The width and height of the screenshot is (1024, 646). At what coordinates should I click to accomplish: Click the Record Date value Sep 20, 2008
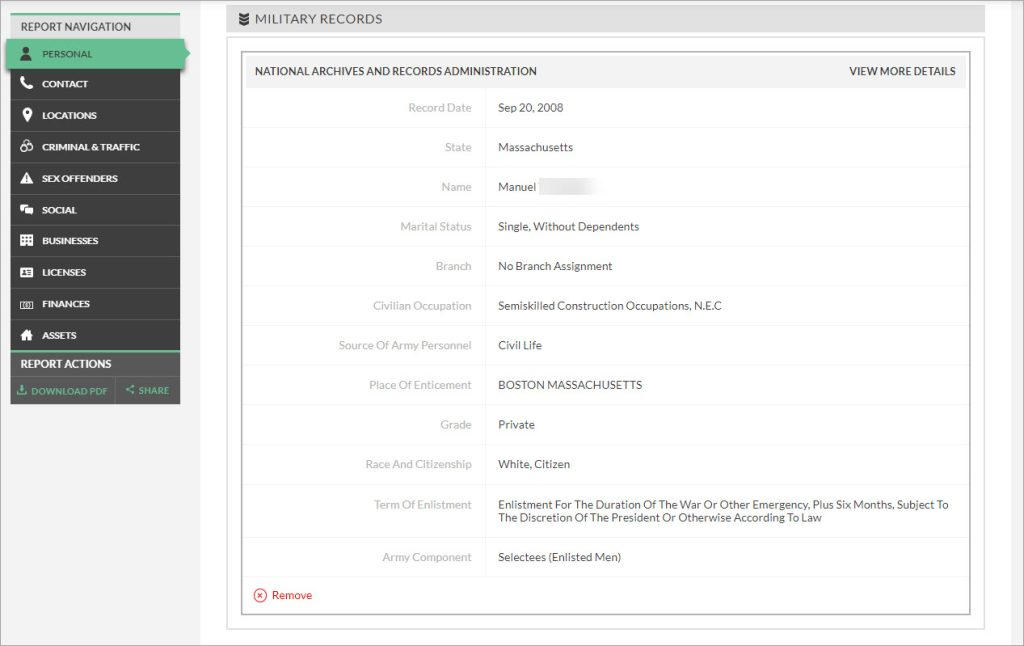pos(530,108)
